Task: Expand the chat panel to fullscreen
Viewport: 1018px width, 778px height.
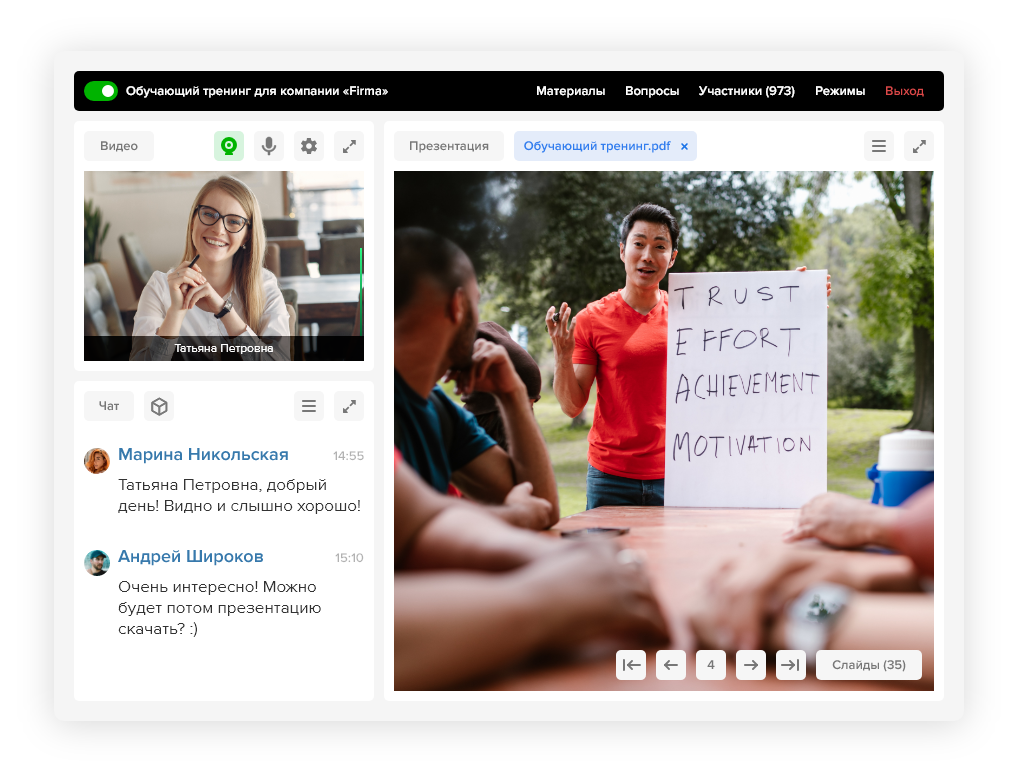Action: (349, 406)
